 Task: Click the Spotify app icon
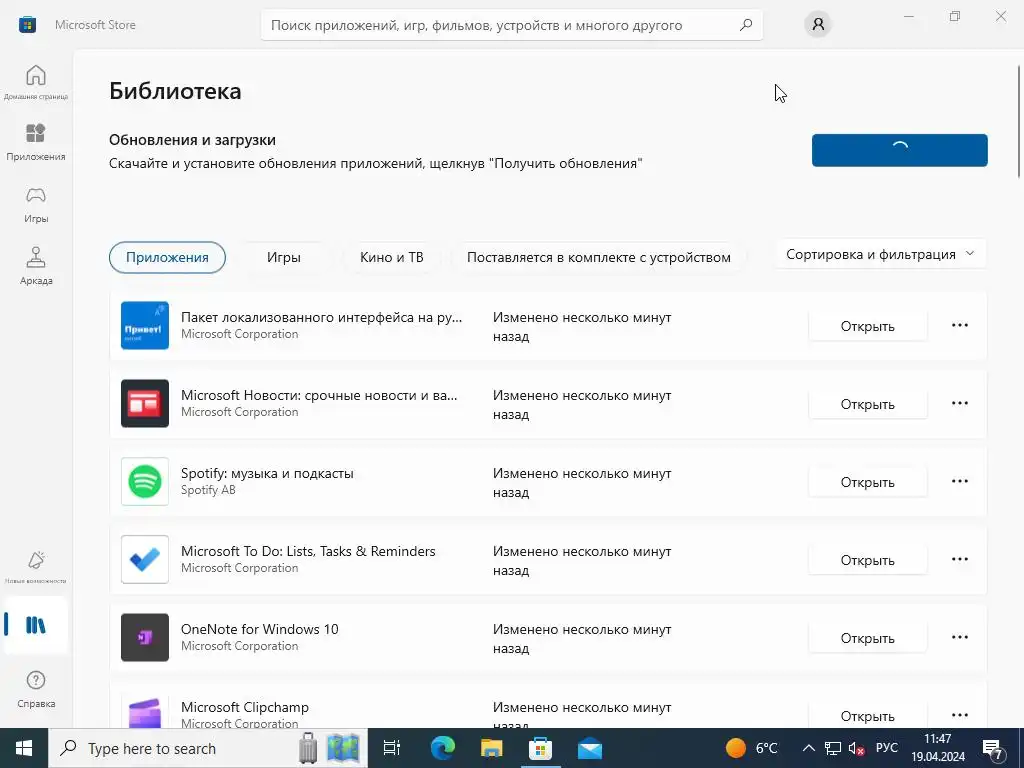145,481
